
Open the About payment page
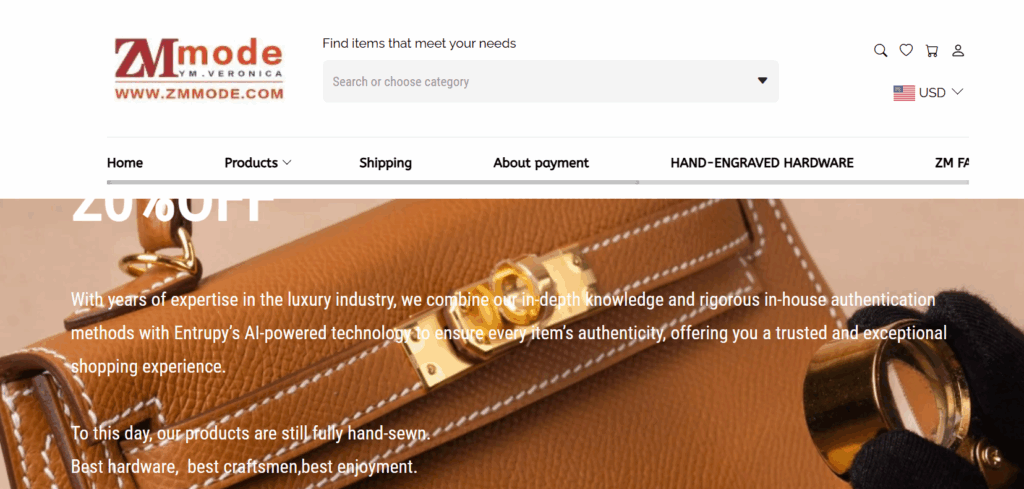click(x=541, y=163)
